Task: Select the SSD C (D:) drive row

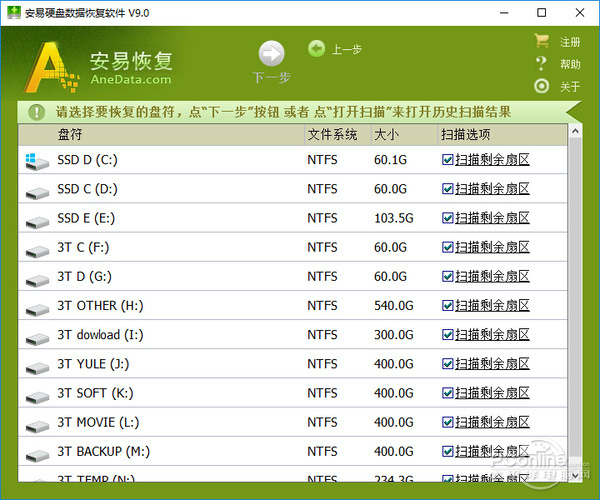Action: click(293, 189)
